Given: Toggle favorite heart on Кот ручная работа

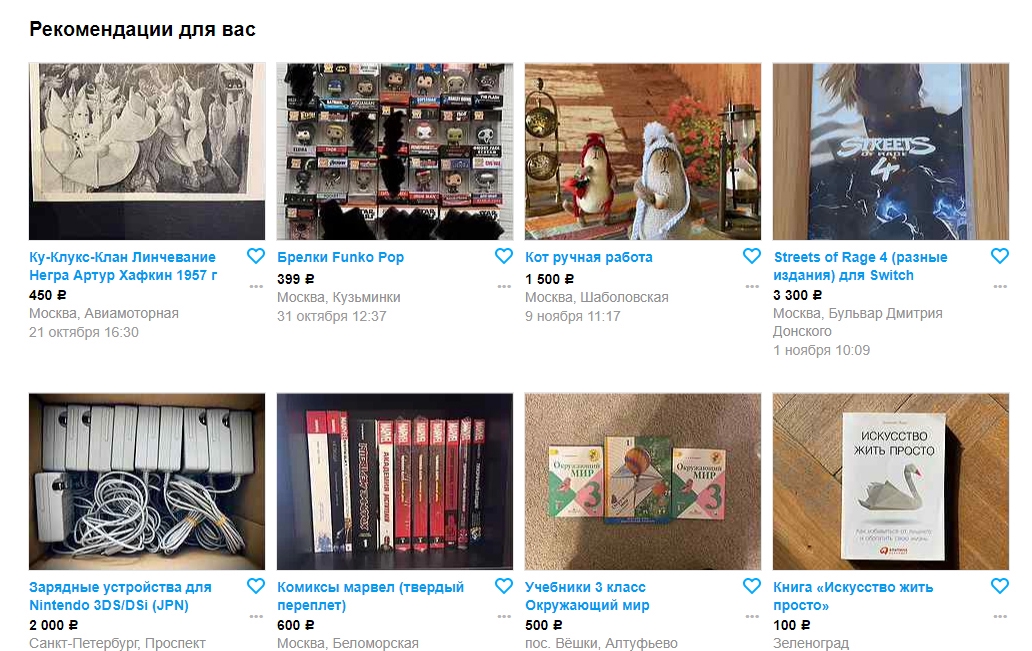Looking at the screenshot, I should [752, 256].
